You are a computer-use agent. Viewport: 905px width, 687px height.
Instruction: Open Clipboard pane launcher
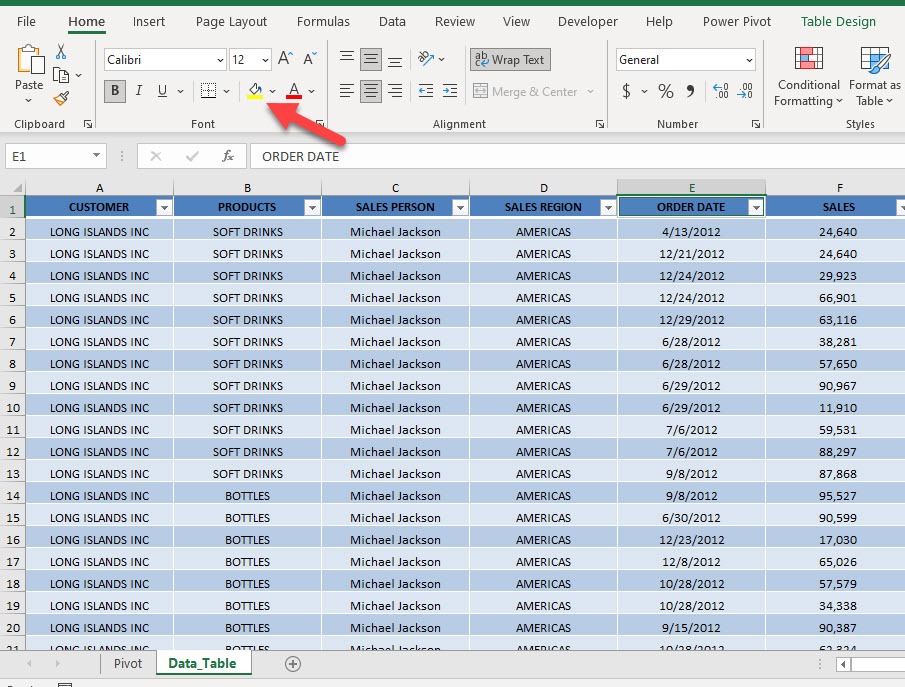(x=88, y=124)
